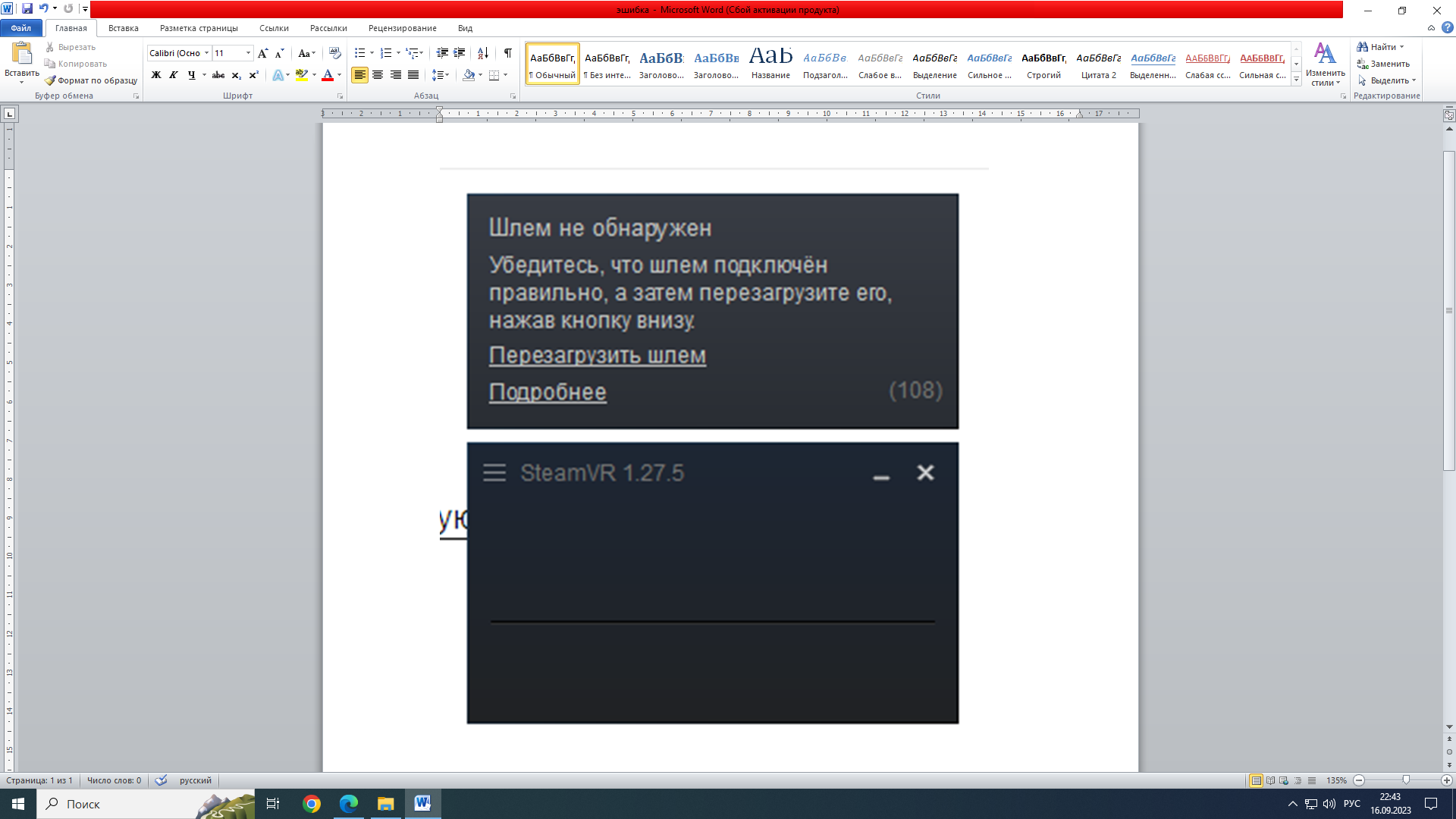Click the zoom slider handle
The height and width of the screenshot is (819, 1456).
click(1406, 780)
